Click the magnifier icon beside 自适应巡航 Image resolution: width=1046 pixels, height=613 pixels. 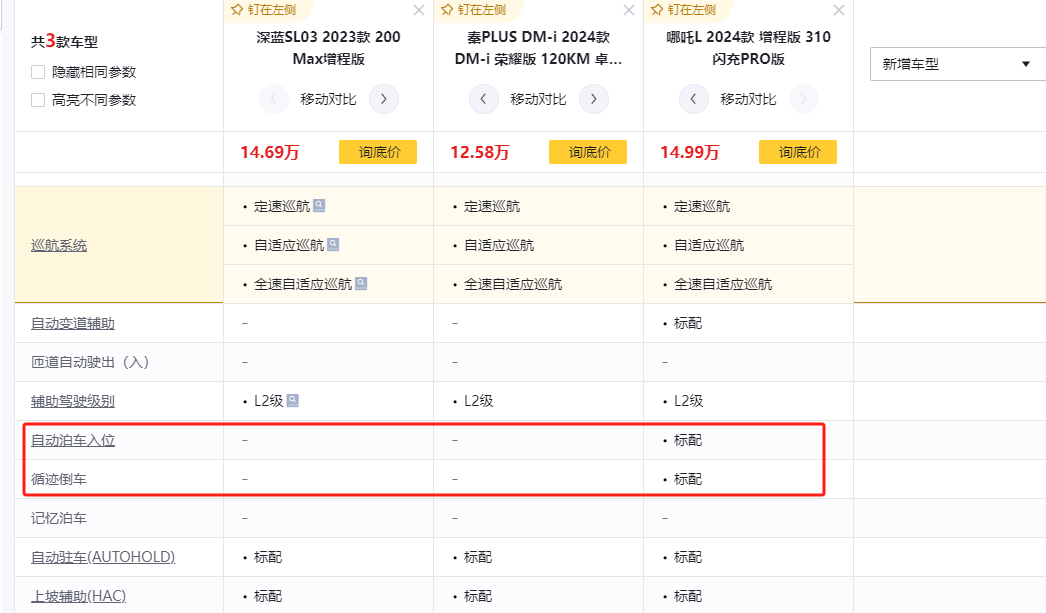click(333, 244)
